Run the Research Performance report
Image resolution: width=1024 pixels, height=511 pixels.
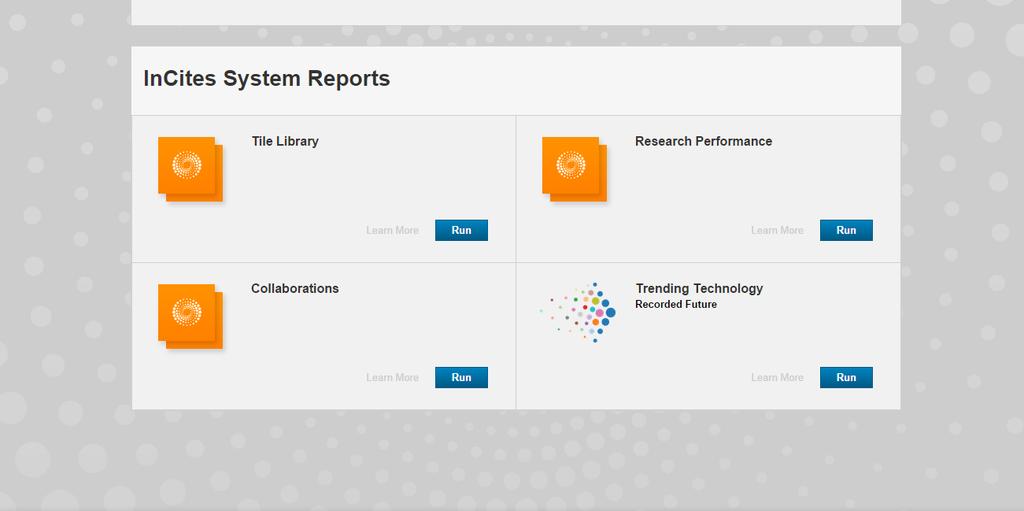tap(846, 230)
